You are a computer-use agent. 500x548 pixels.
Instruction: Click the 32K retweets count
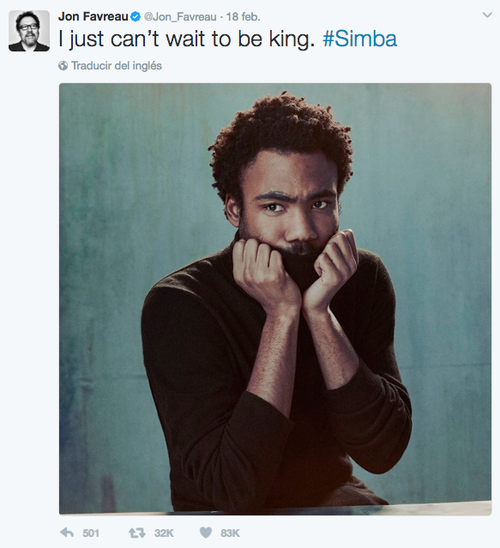point(164,533)
